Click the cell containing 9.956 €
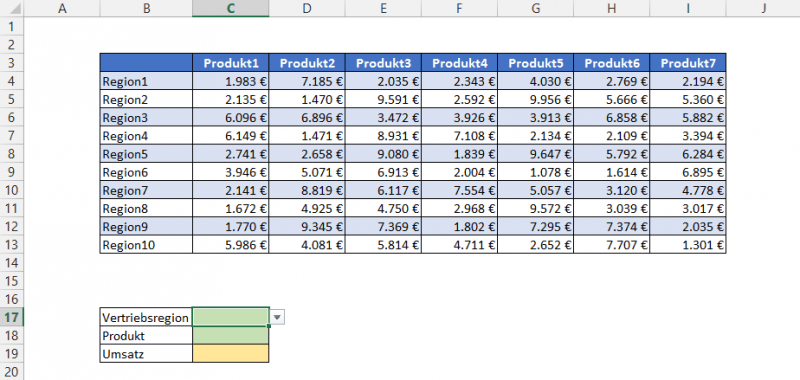This screenshot has width=800, height=380. click(535, 99)
